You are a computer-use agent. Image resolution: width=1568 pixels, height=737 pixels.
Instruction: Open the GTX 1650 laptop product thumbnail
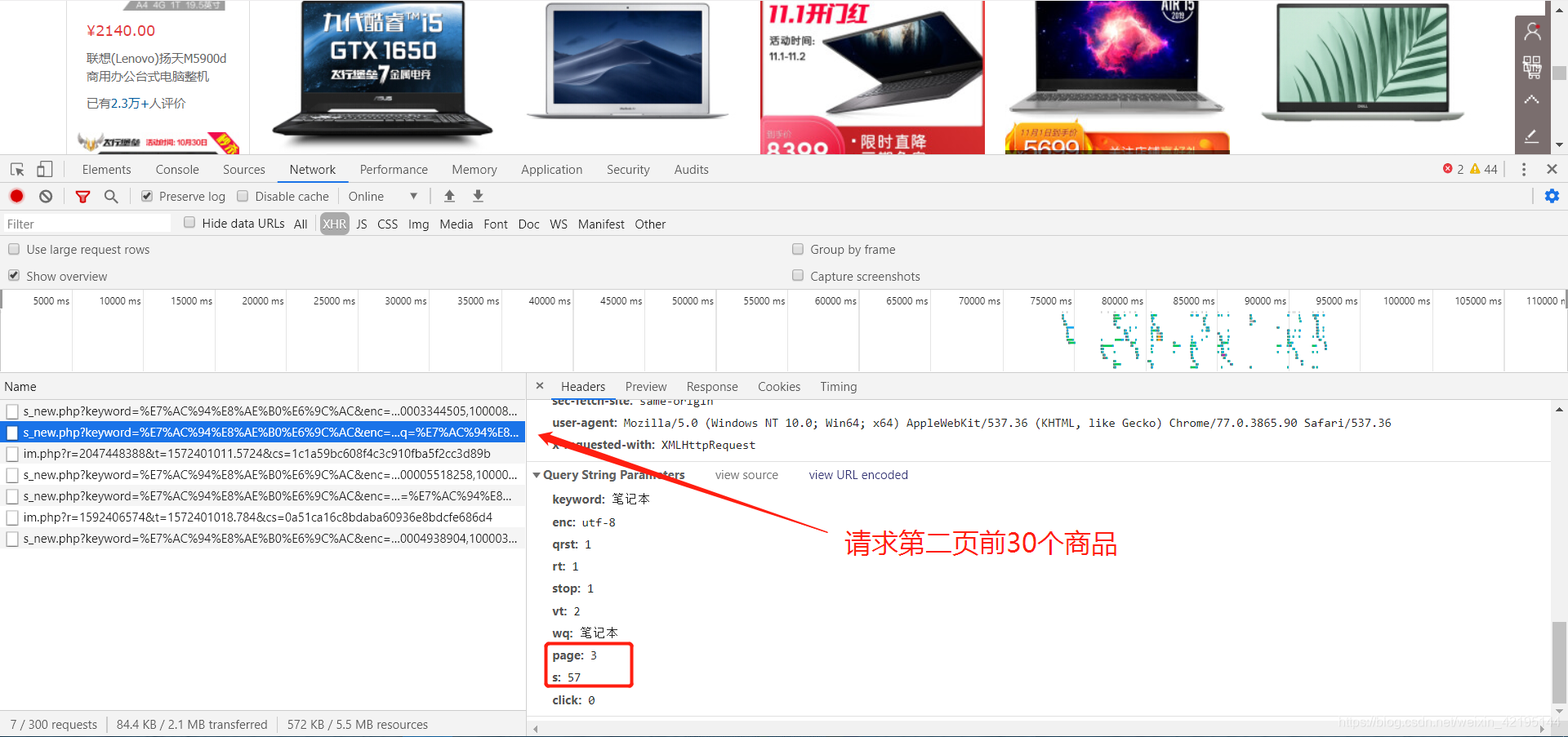383,72
